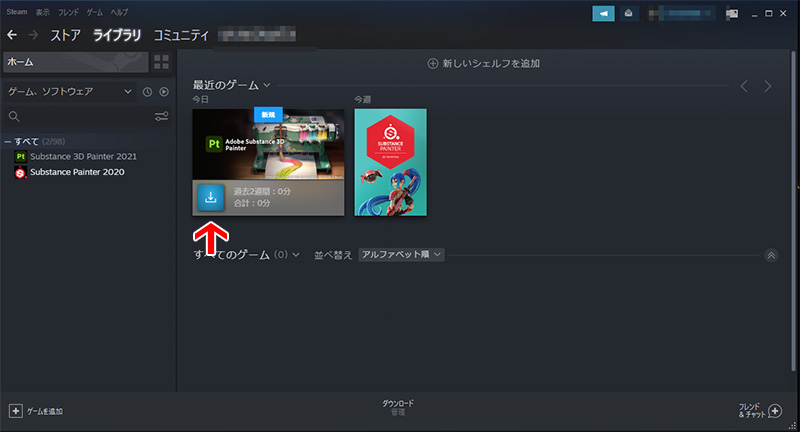Open advanced filter sliders icon
This screenshot has height=432, width=800.
[161, 117]
